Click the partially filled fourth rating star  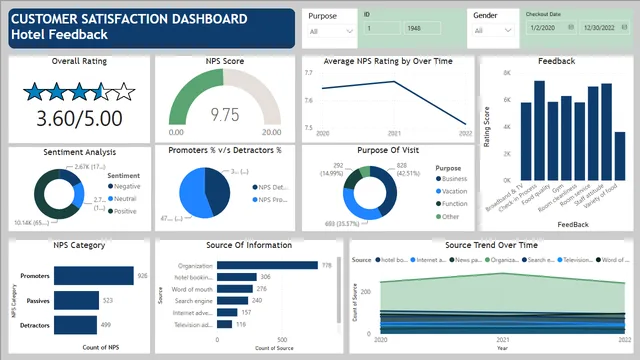pos(102,92)
